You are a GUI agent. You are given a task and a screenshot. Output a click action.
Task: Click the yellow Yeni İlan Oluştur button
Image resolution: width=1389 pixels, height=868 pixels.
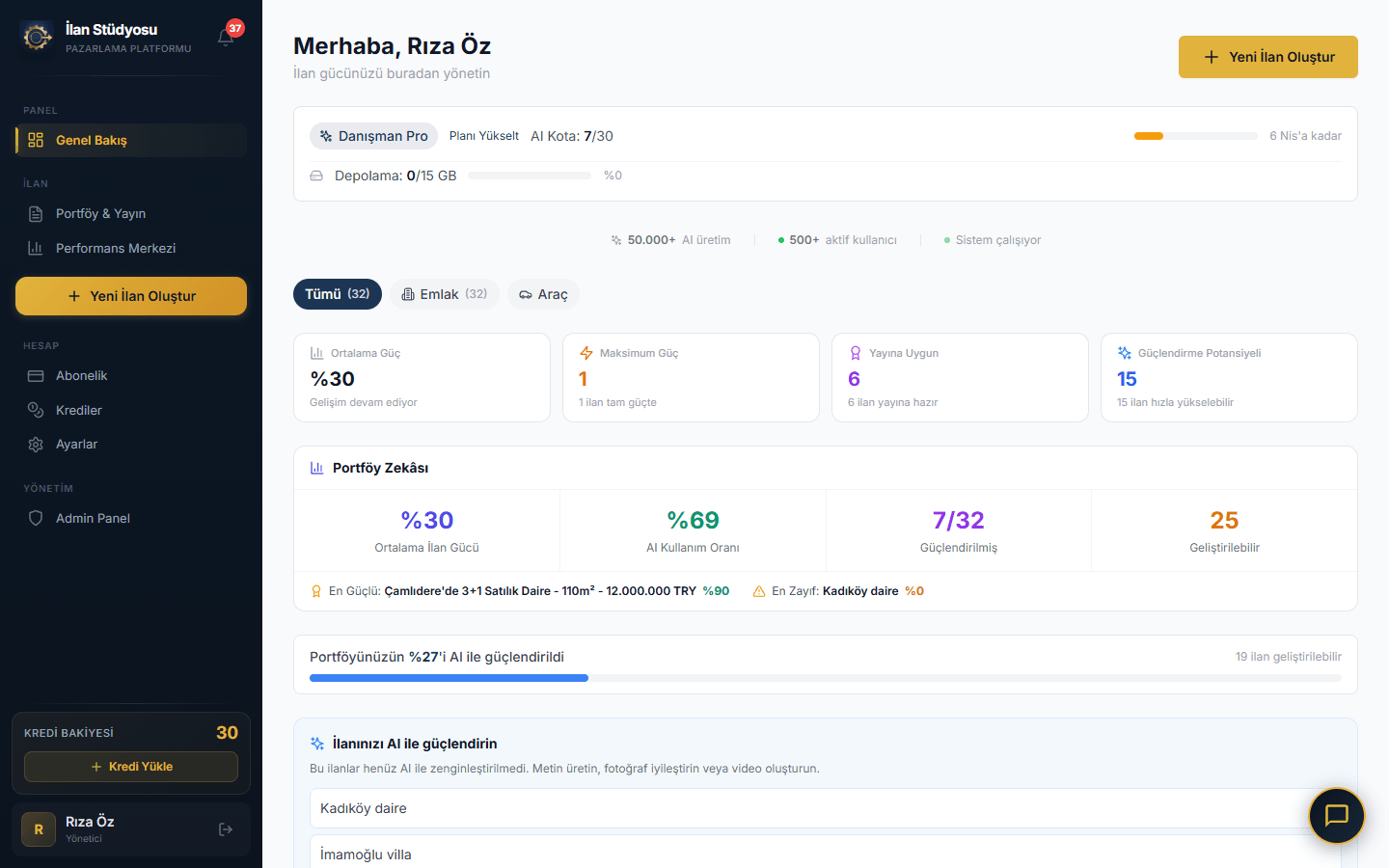[x=1267, y=57]
